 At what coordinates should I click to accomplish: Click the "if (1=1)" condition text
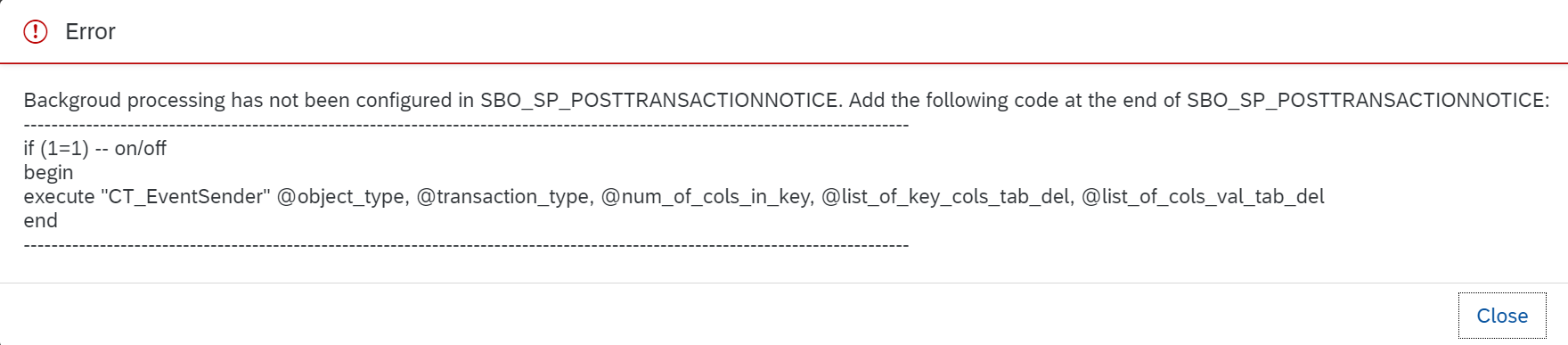[56, 148]
